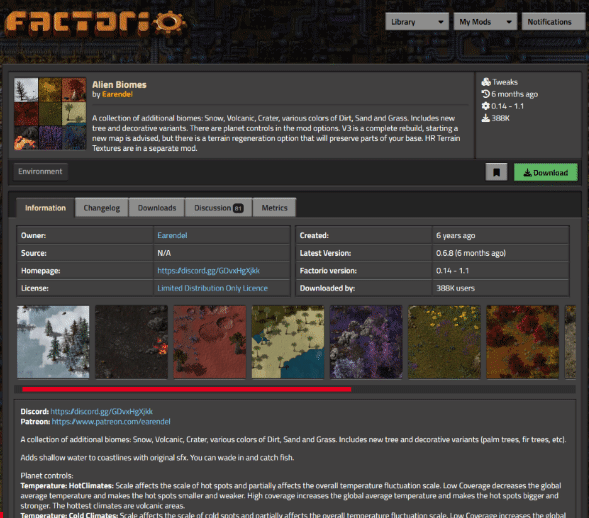Screen dimensions: 589x518
Task: Select the Environment tag
Action: tap(40, 171)
